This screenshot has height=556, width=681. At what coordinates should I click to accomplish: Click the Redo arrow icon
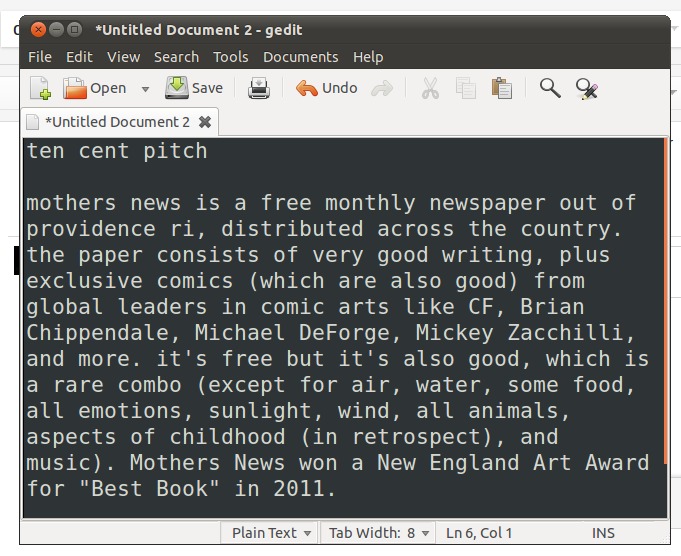click(x=382, y=89)
